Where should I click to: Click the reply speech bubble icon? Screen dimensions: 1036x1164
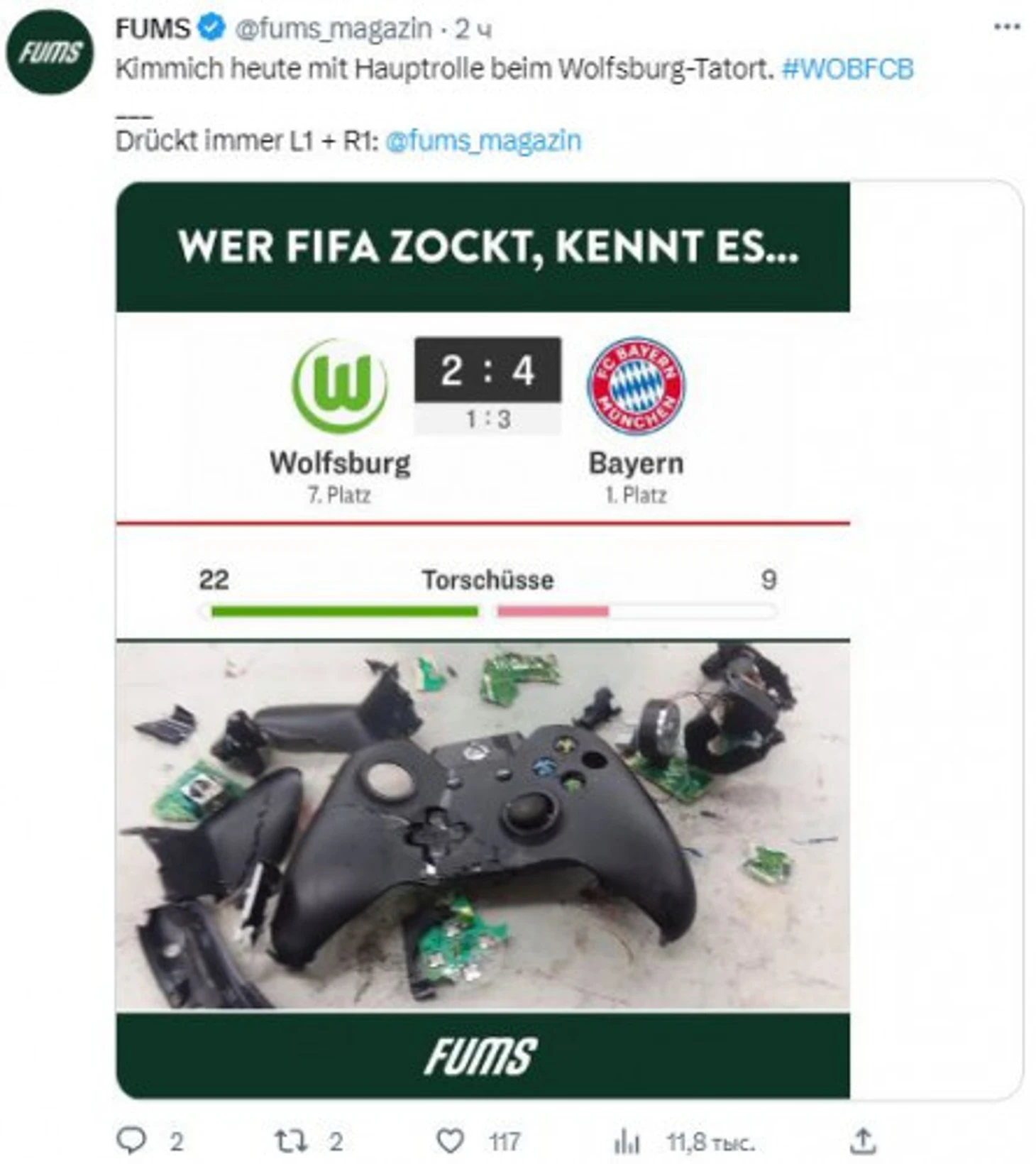(131, 1140)
